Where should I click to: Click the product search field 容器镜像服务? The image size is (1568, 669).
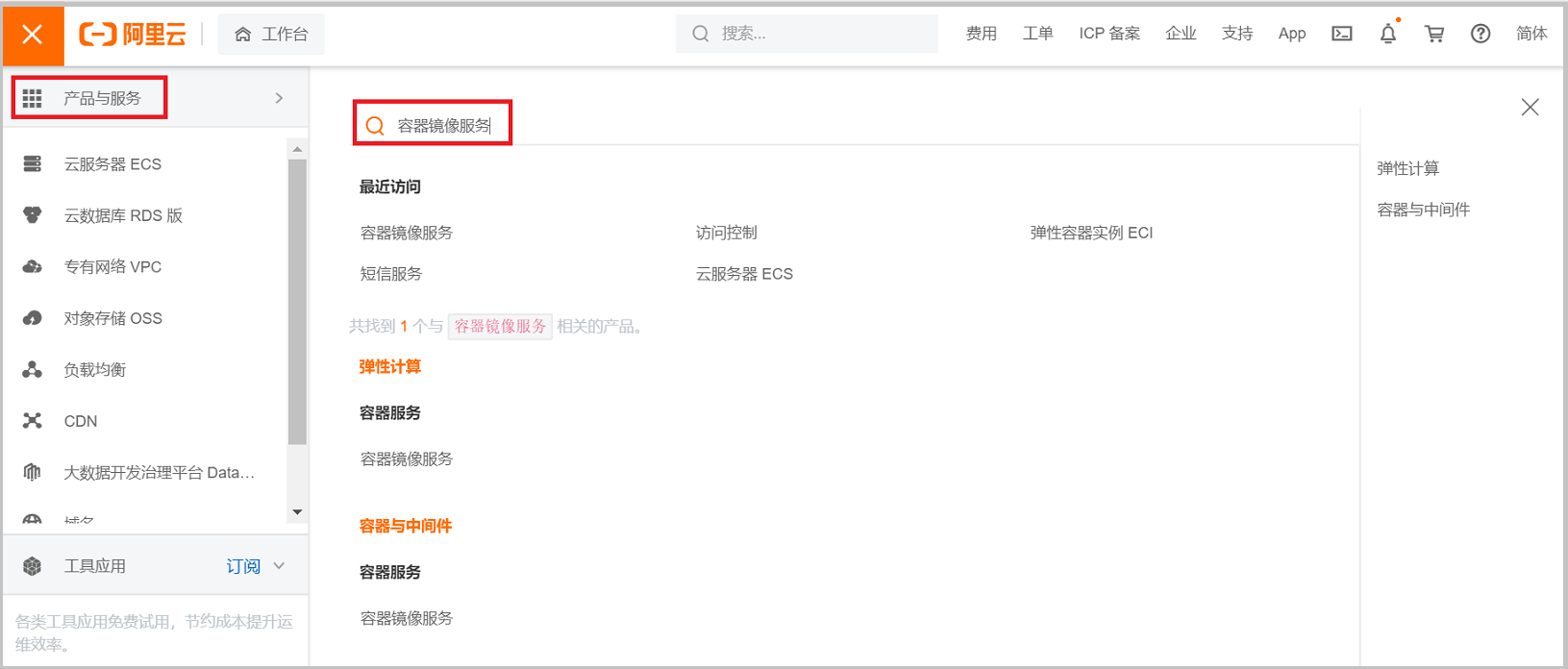pos(444,126)
